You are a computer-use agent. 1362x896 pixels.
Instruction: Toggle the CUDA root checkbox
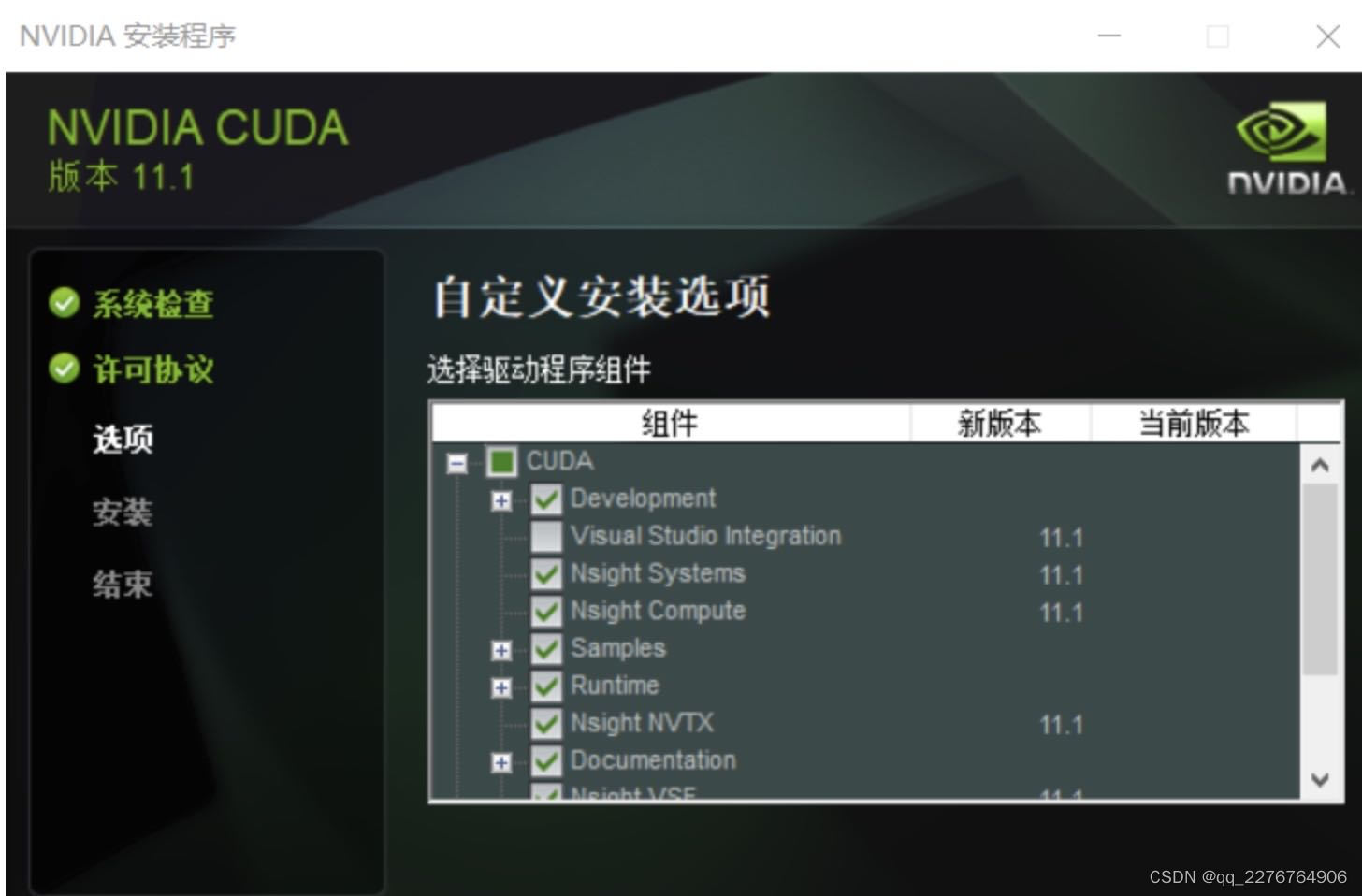(x=502, y=461)
